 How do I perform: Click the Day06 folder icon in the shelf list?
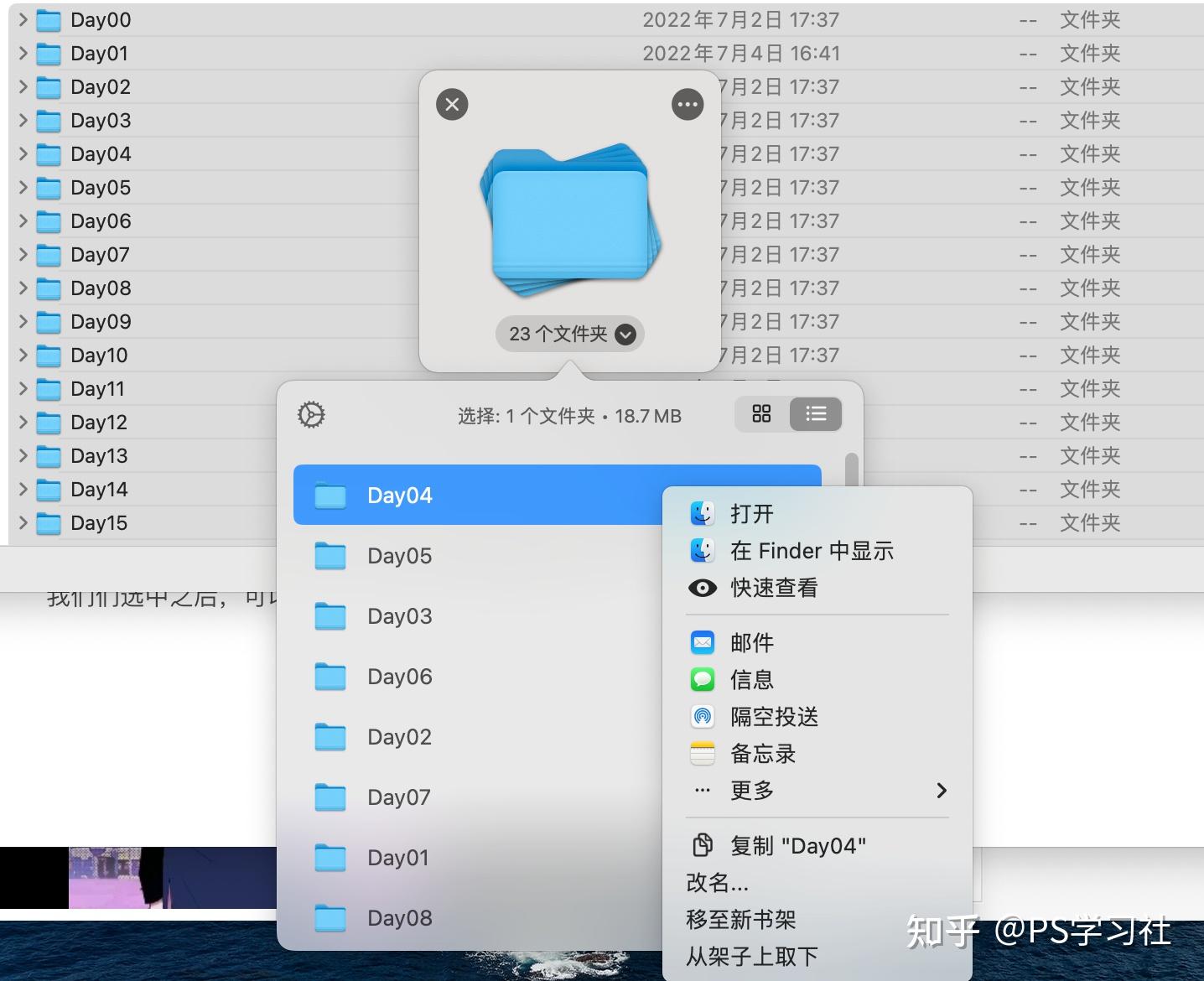[x=330, y=677]
